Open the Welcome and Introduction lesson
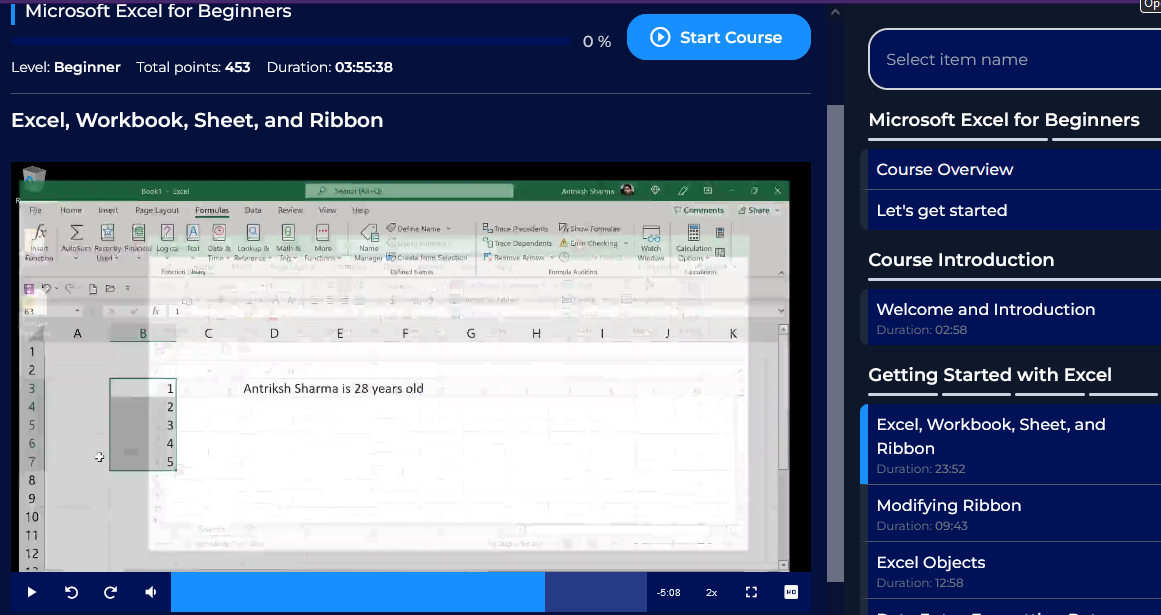 (1013, 318)
